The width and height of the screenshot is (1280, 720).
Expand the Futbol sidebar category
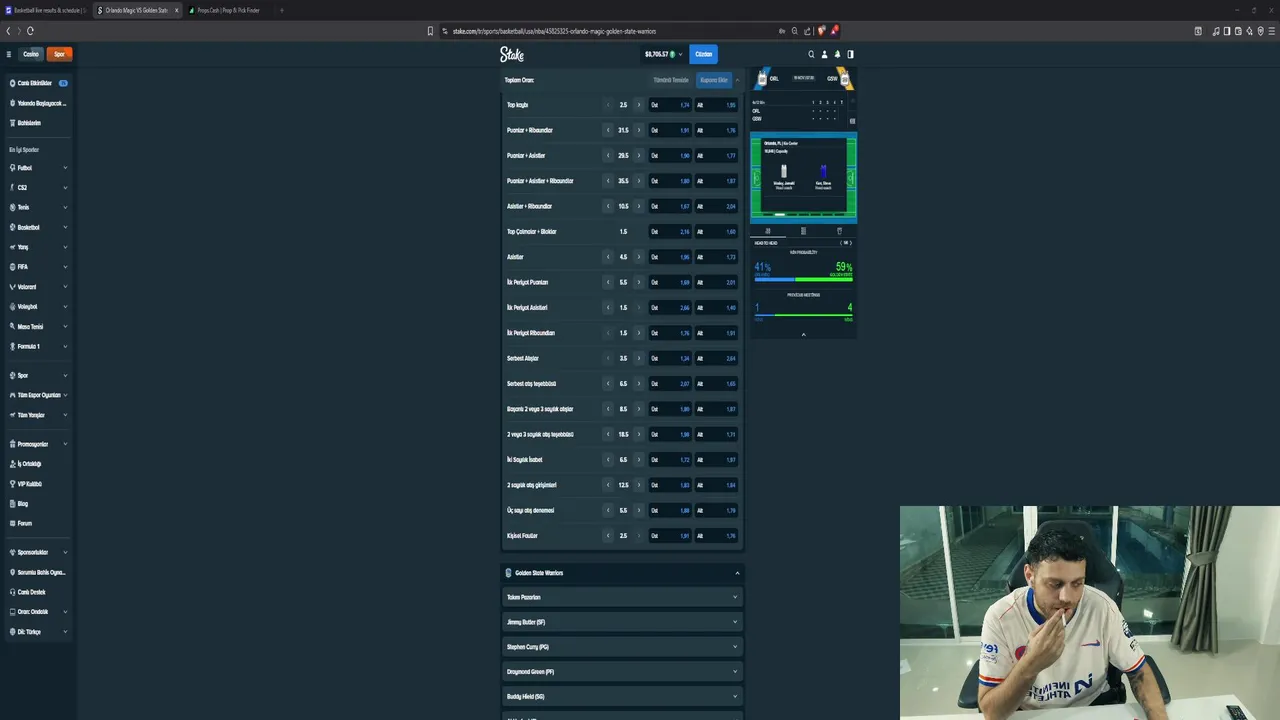(x=38, y=168)
